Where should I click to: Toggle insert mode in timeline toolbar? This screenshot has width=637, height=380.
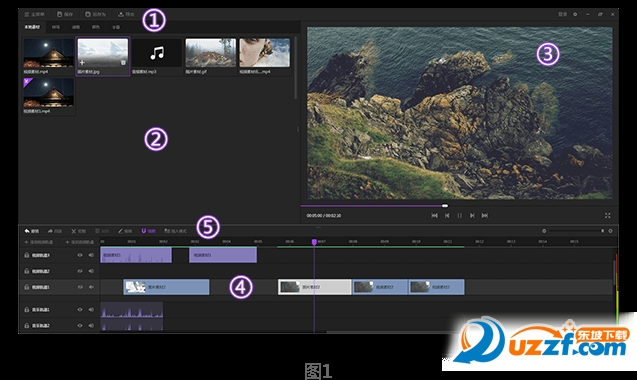click(176, 231)
